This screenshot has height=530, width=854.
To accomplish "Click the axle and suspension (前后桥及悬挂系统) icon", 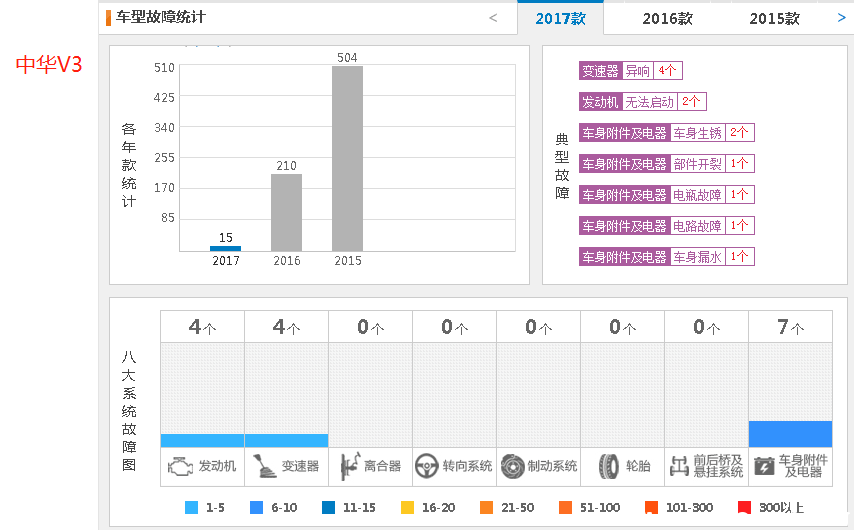I will point(679,466).
